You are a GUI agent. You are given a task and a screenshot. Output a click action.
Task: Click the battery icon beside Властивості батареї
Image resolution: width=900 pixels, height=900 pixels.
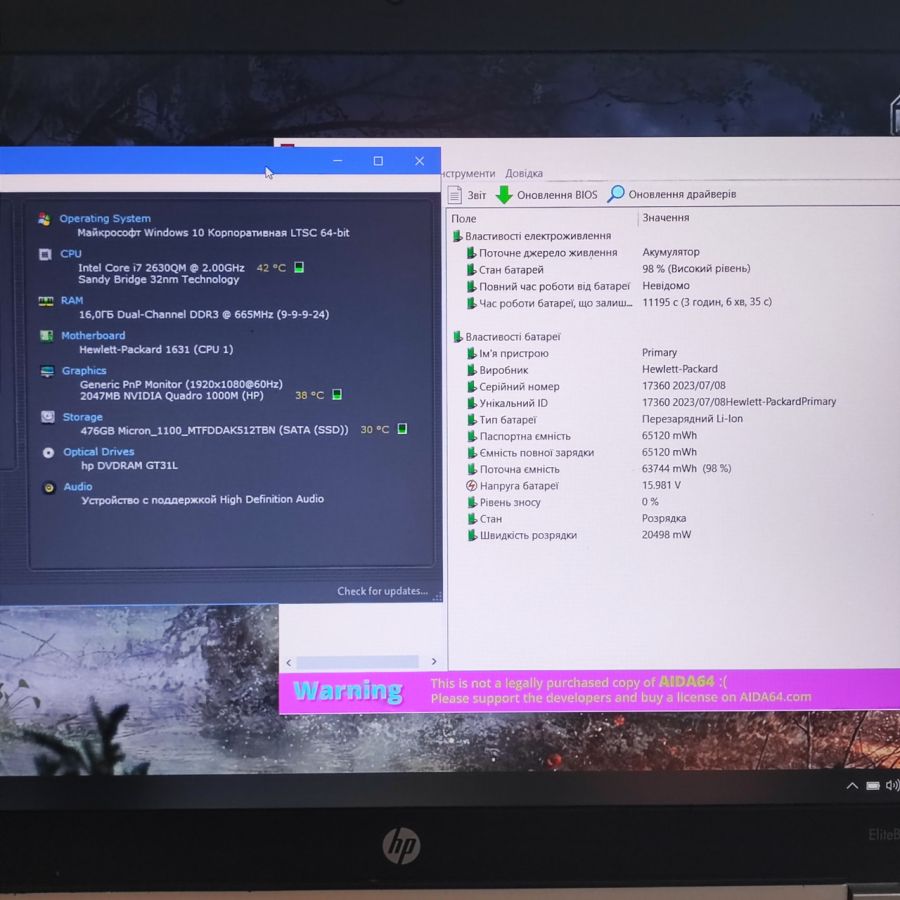458,337
